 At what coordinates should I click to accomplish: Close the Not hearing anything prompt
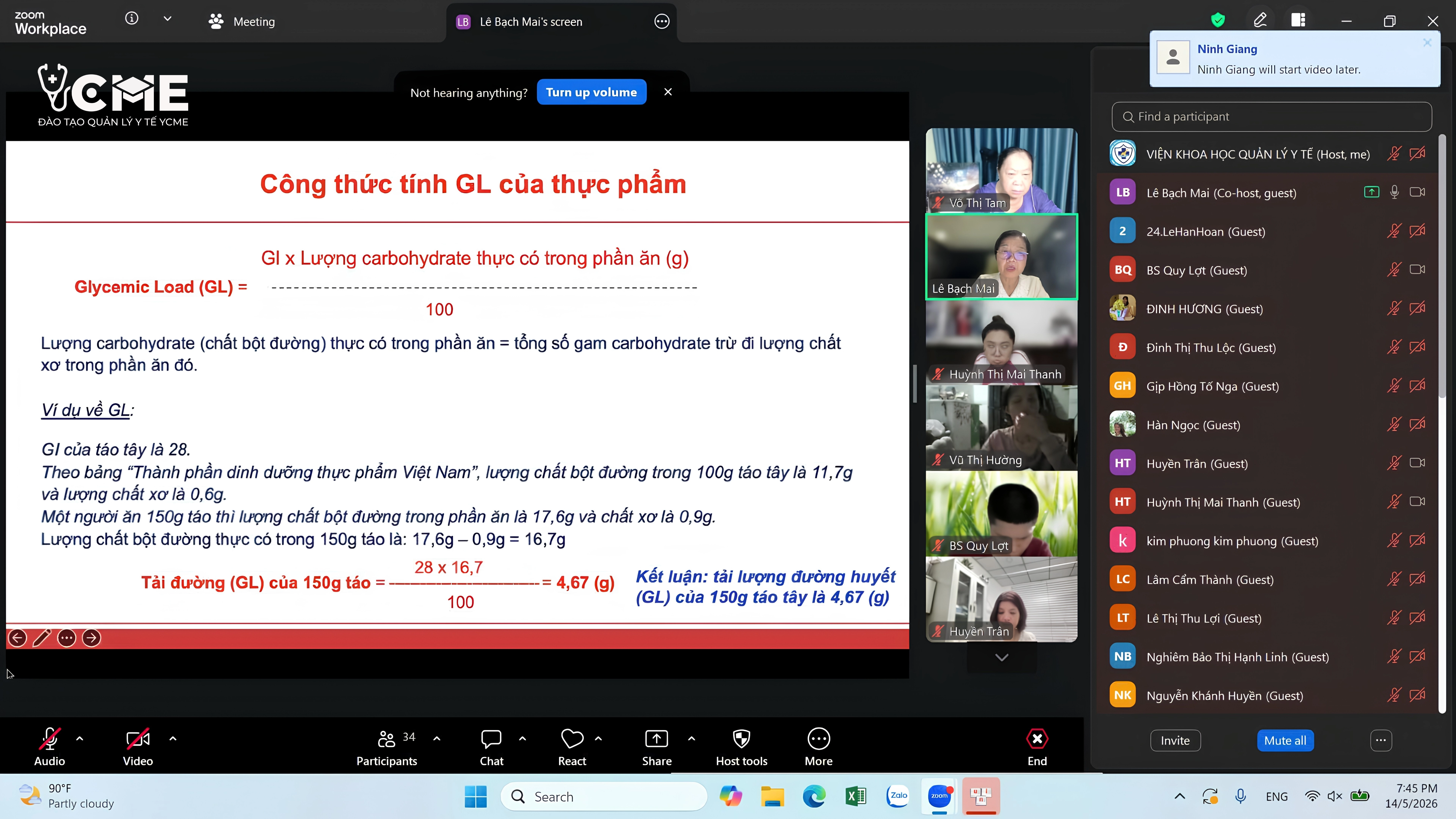(668, 92)
